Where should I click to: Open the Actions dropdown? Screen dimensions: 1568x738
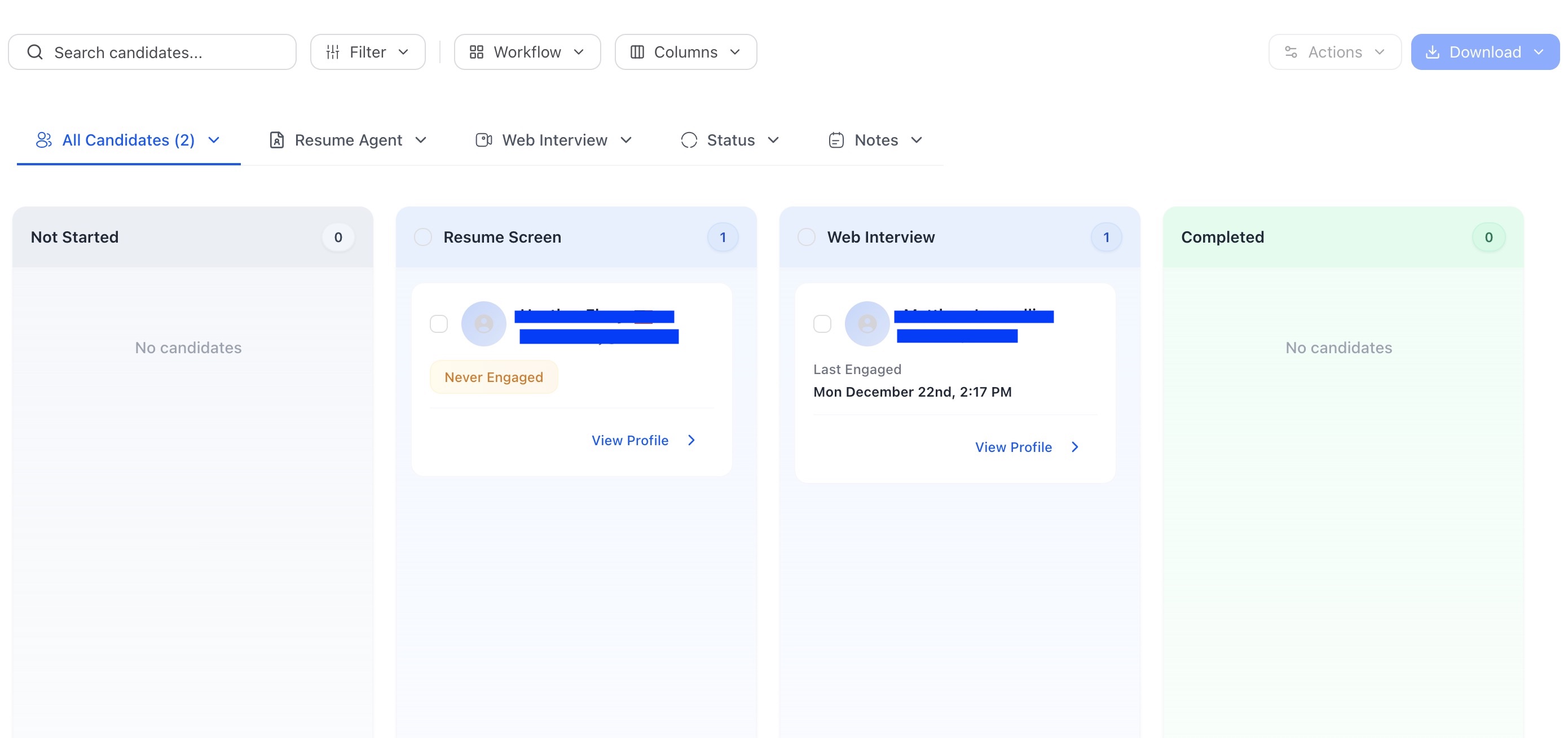(x=1334, y=52)
